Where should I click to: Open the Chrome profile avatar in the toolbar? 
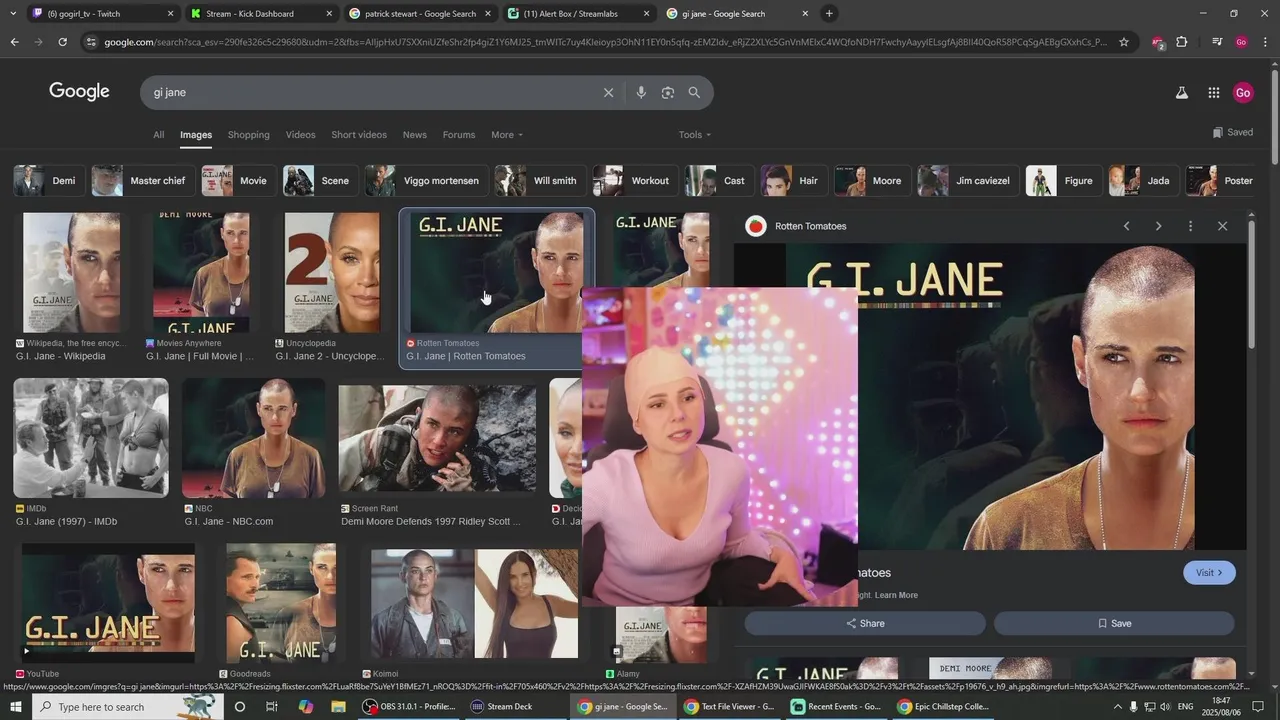click(1241, 42)
